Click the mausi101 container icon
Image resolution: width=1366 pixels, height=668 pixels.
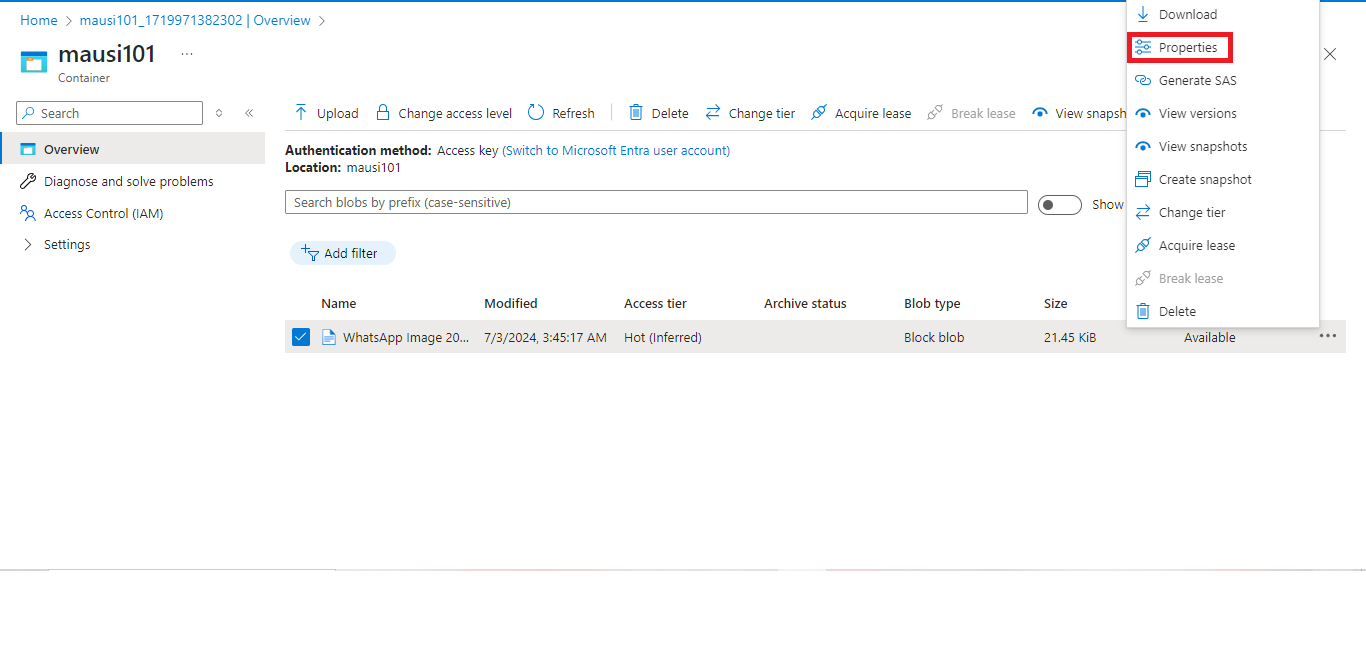[34, 62]
